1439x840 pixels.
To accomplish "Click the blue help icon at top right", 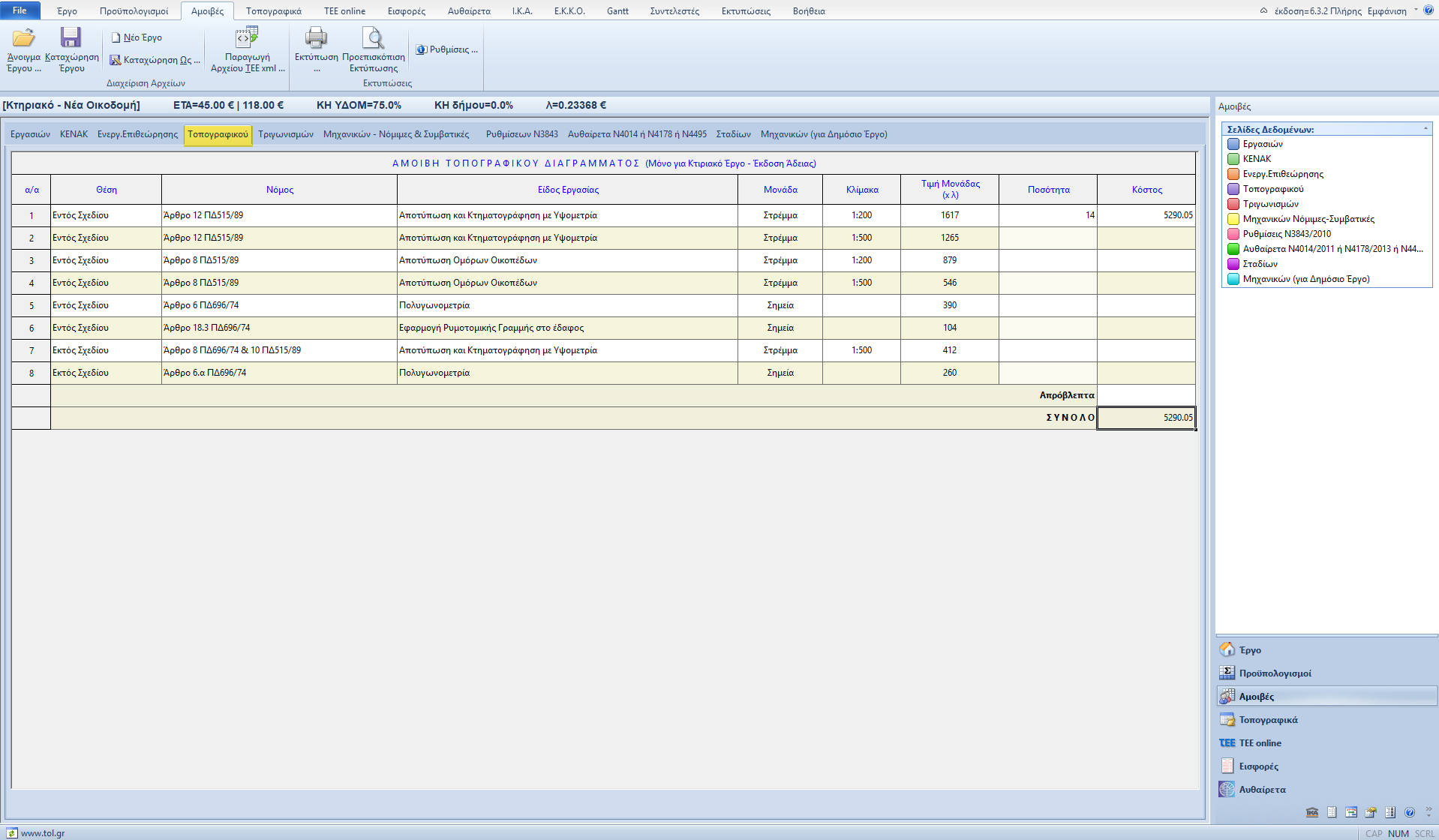I will tap(1428, 10).
